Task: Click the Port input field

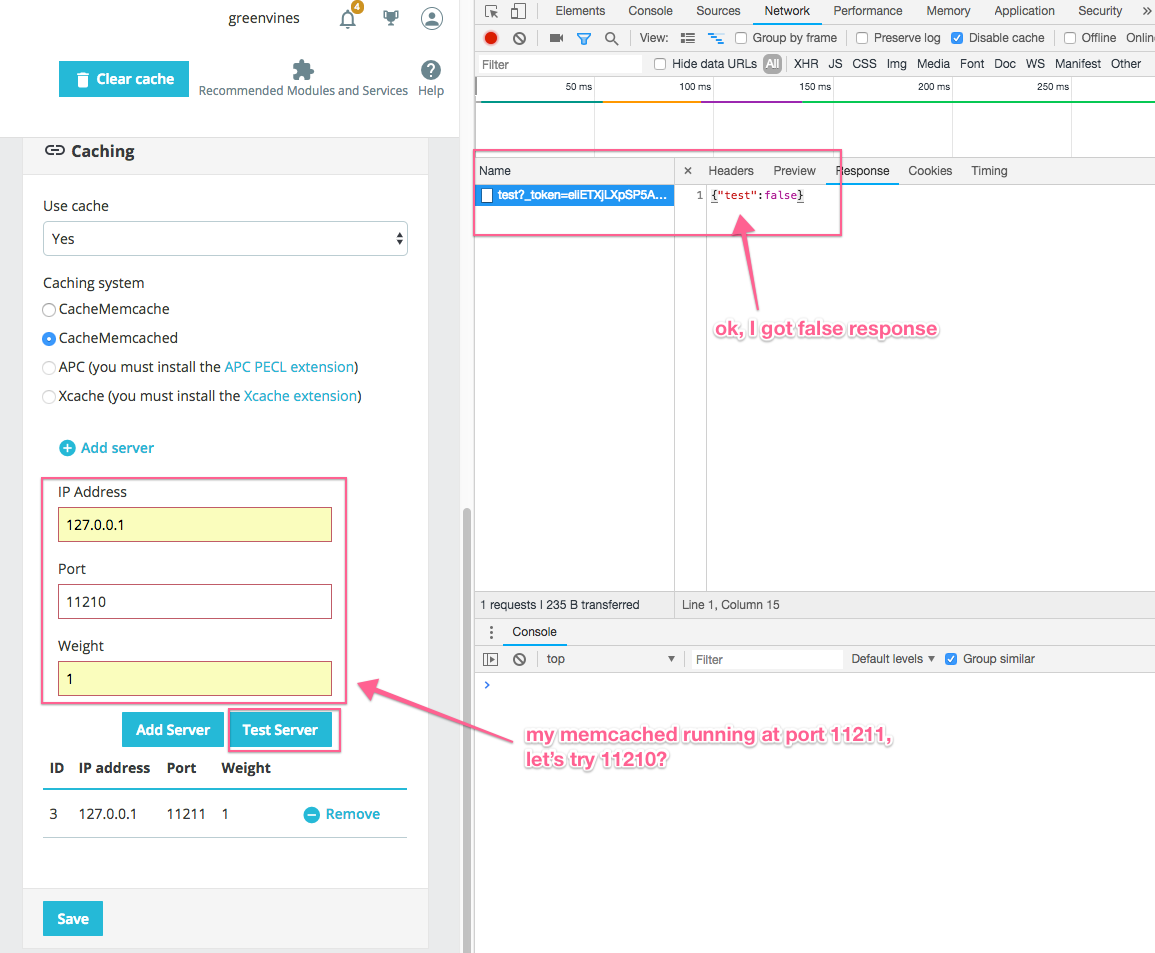Action: click(x=194, y=602)
